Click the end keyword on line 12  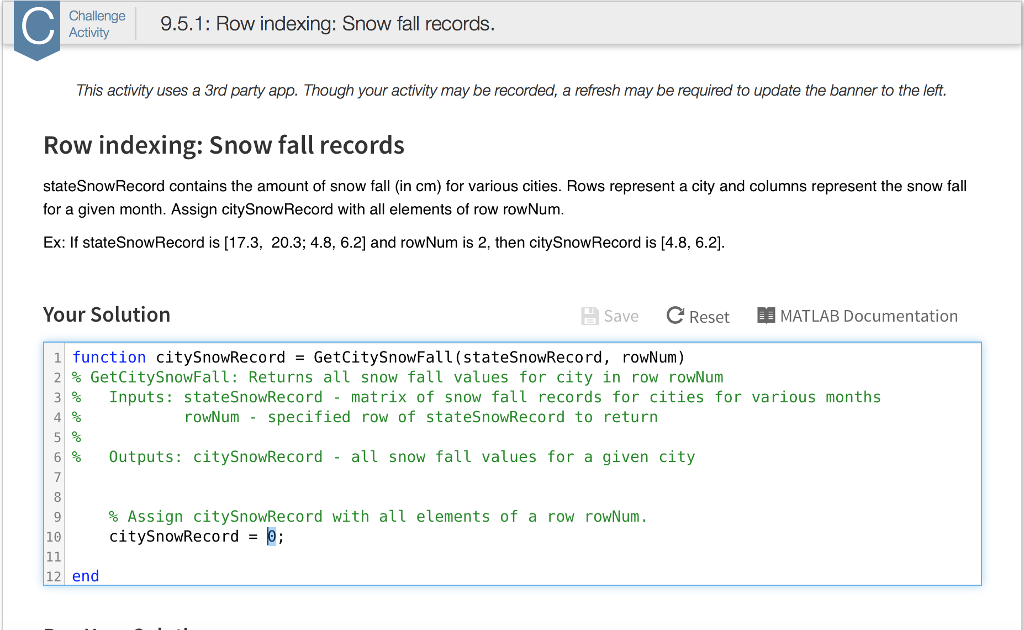[x=85, y=576]
